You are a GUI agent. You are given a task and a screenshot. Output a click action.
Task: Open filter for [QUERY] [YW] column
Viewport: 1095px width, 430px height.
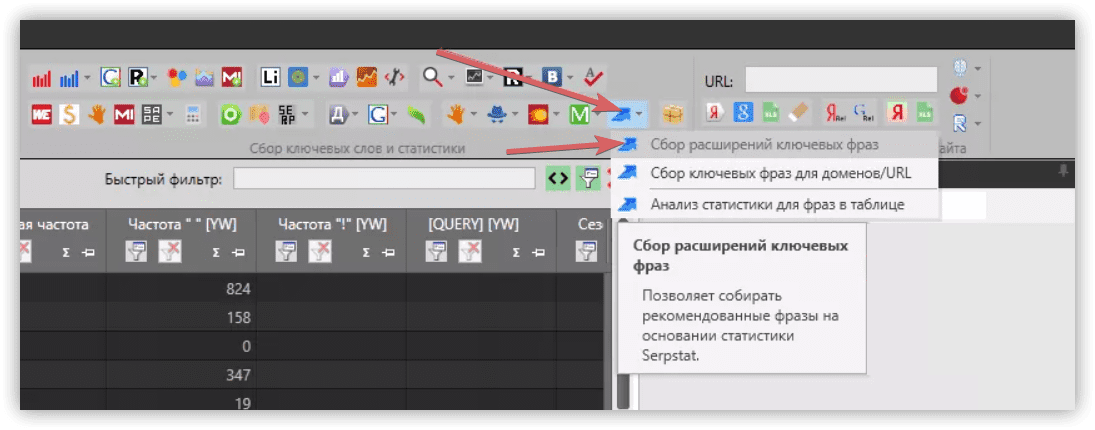[x=436, y=251]
